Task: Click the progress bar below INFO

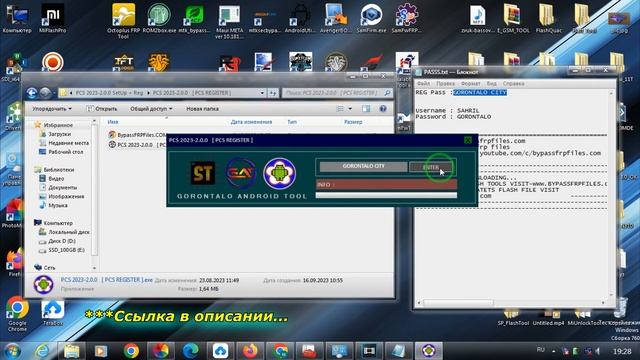Action: pos(386,196)
